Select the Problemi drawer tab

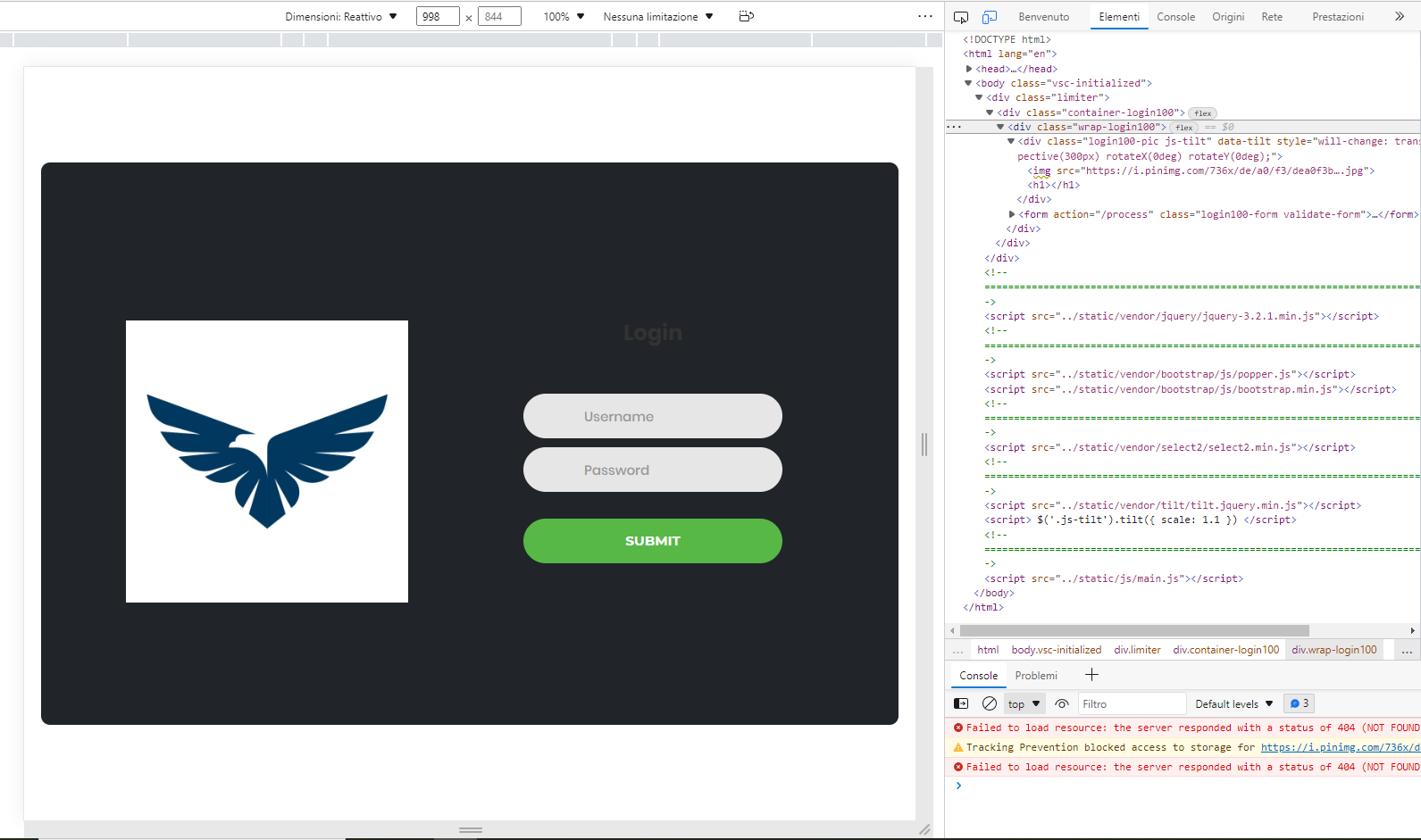pyautogui.click(x=1036, y=676)
